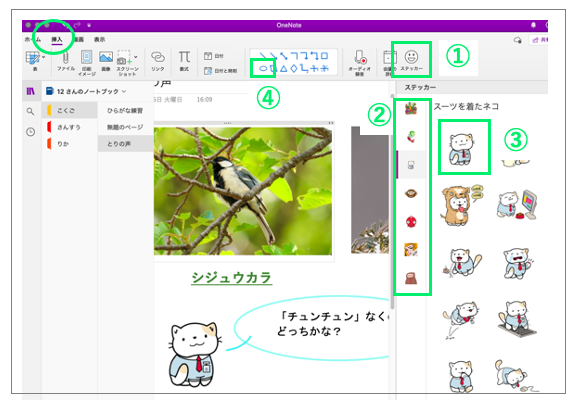Click the redo arrow in title bar
Screen dimensions: 578x404
(77, 25)
